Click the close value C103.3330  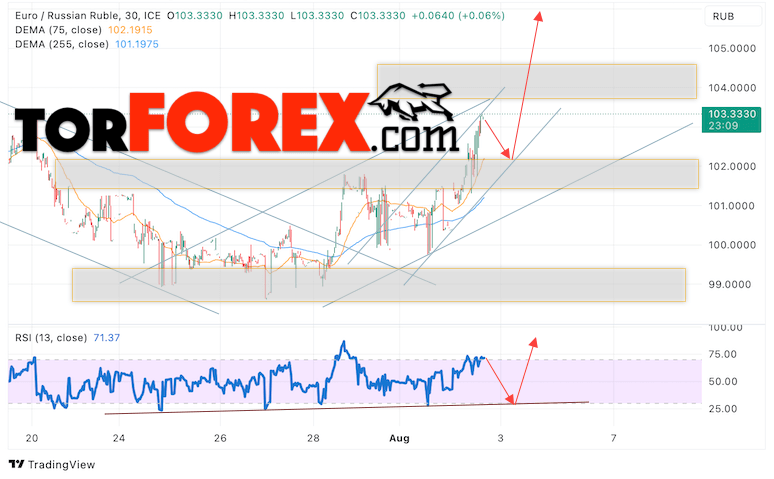(378, 16)
